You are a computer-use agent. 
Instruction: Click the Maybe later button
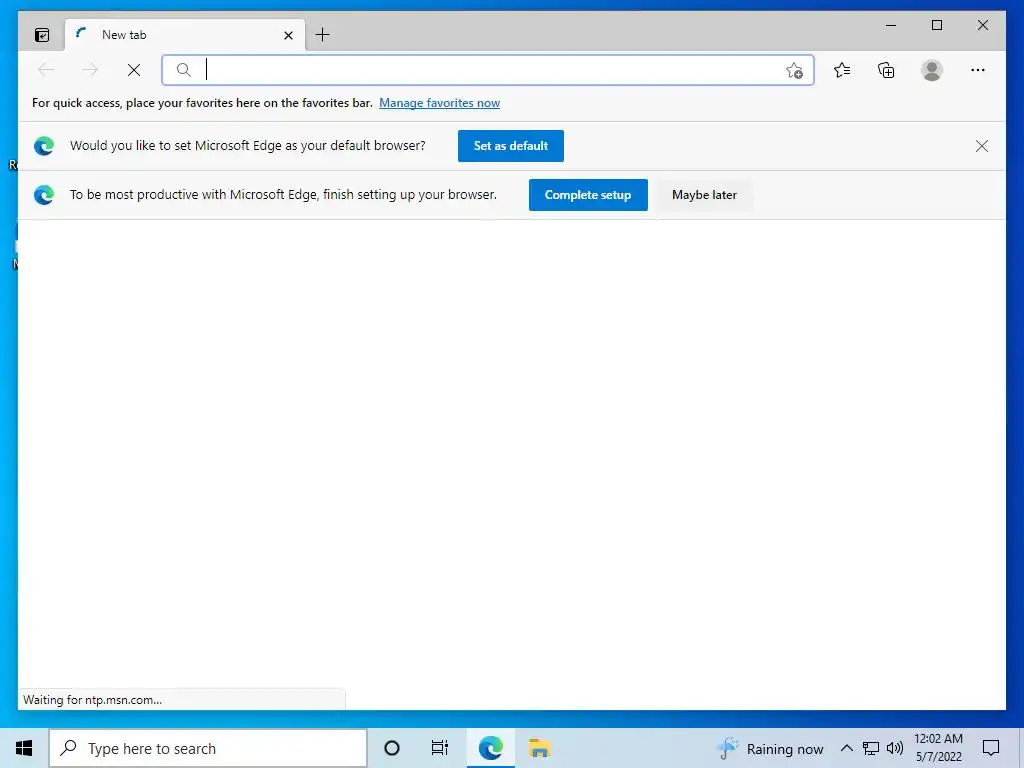(704, 195)
